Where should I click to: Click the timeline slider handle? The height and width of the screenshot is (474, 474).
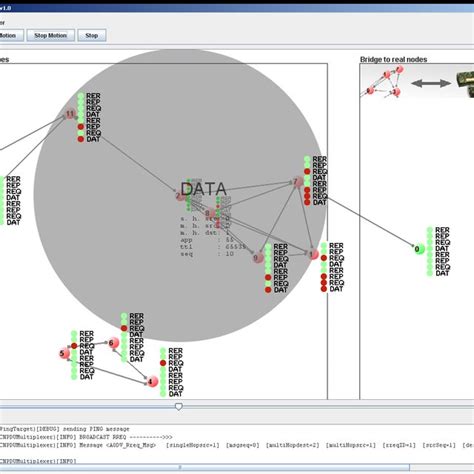[179, 406]
